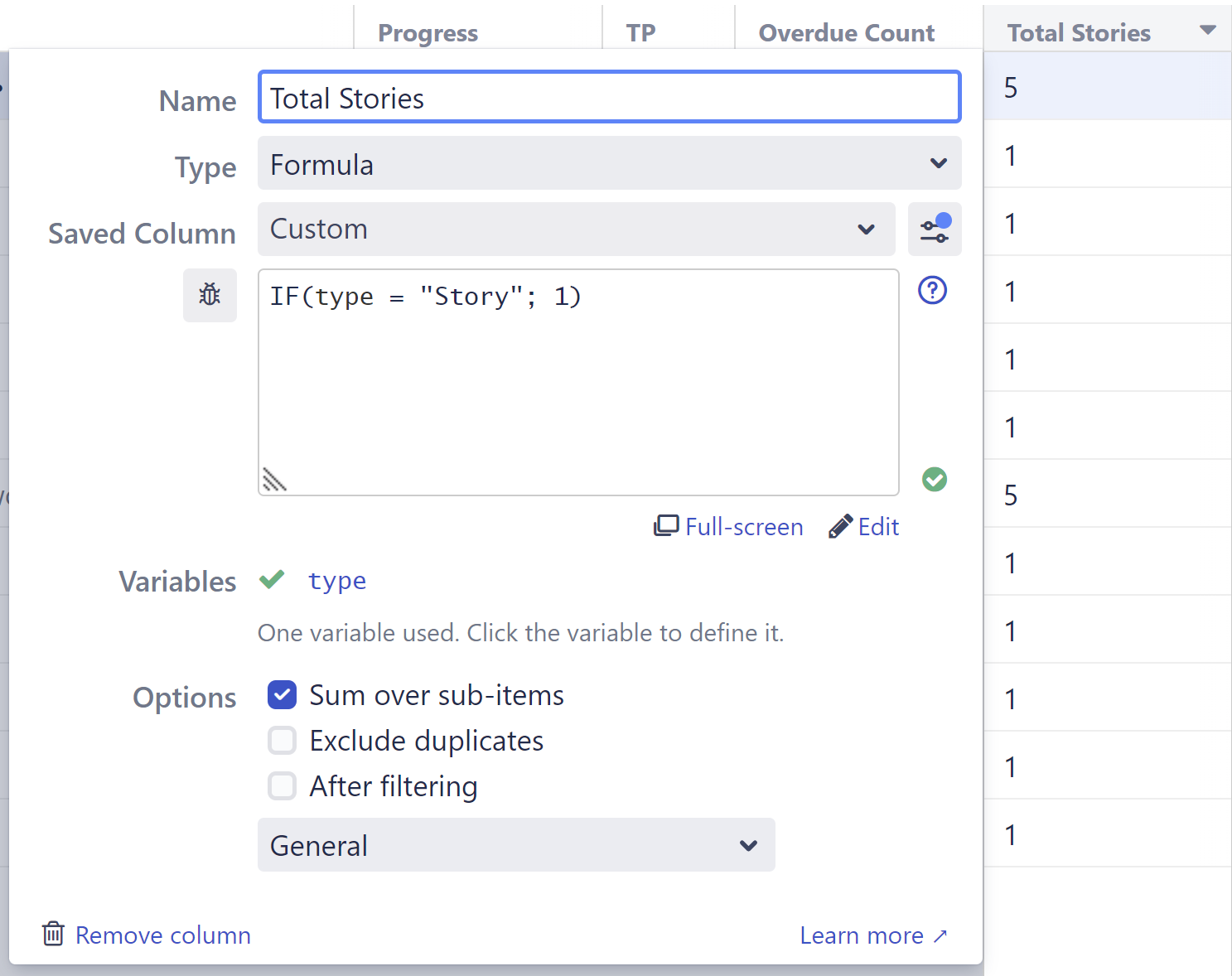Open the General format dropdown
Viewport: 1232px width, 976px height.
(x=515, y=845)
